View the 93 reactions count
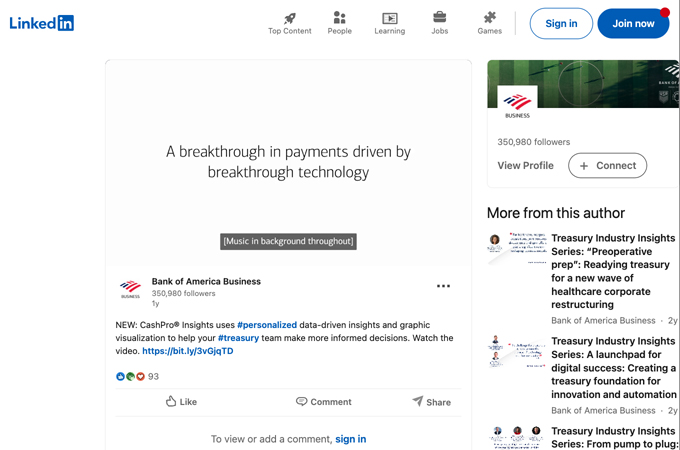The width and height of the screenshot is (680, 450). coord(154,376)
